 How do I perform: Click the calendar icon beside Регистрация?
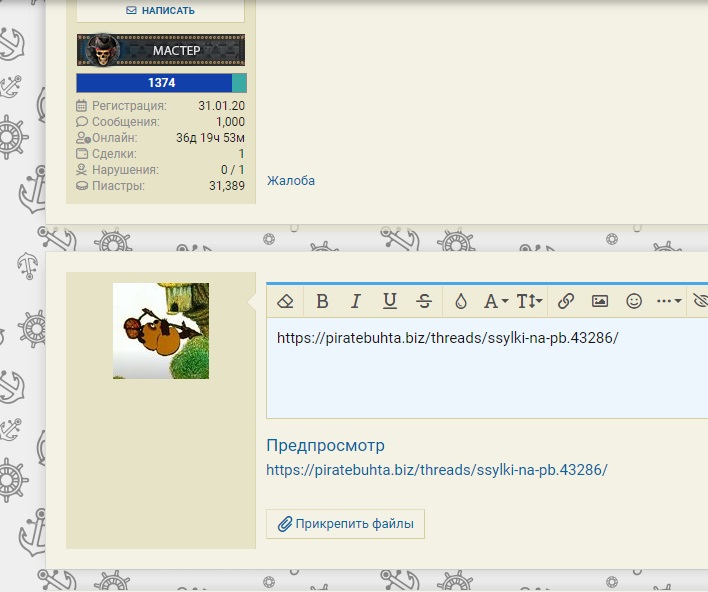pyautogui.click(x=81, y=106)
